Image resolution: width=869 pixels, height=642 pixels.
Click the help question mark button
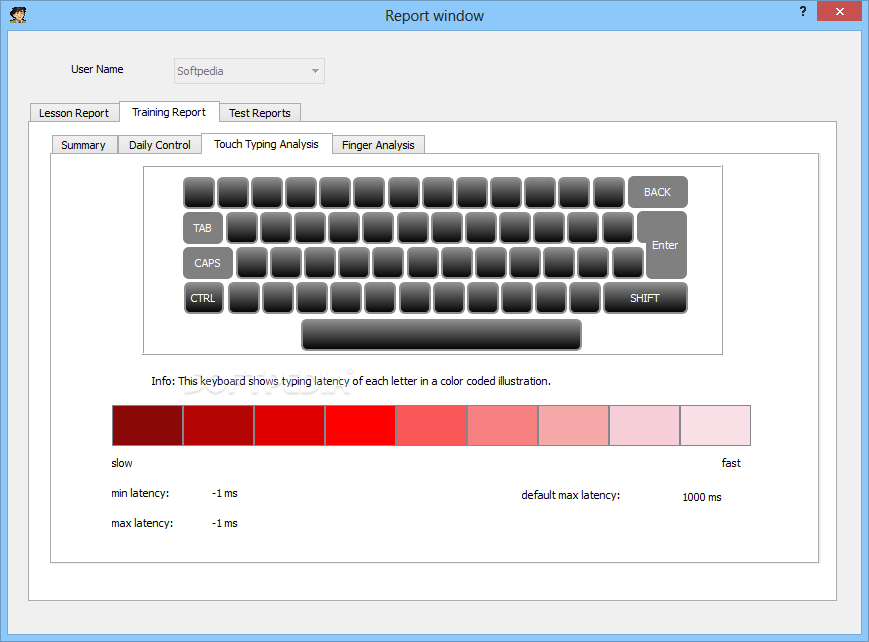(x=802, y=11)
